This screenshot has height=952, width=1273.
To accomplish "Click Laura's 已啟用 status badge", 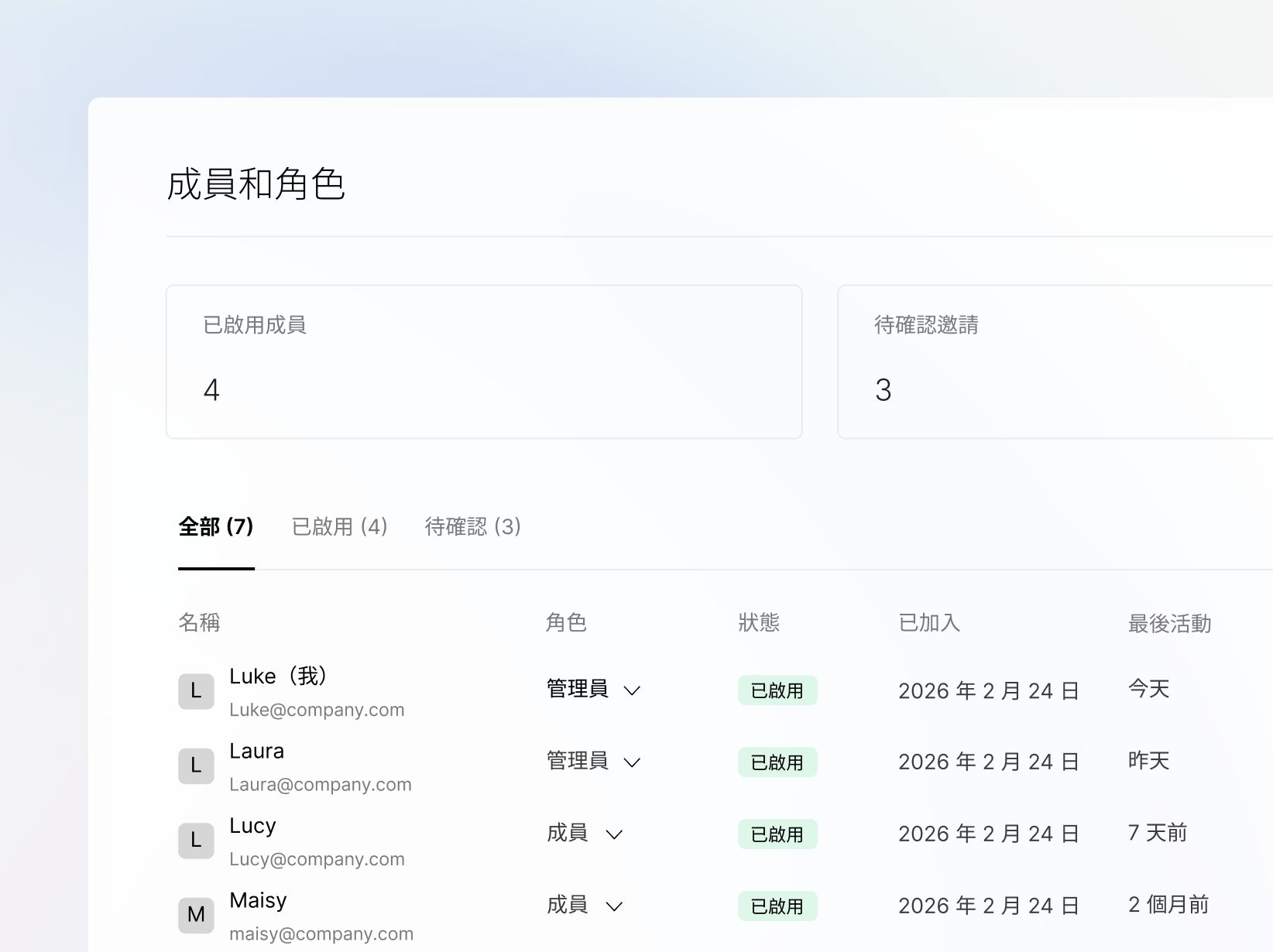I will pyautogui.click(x=777, y=762).
